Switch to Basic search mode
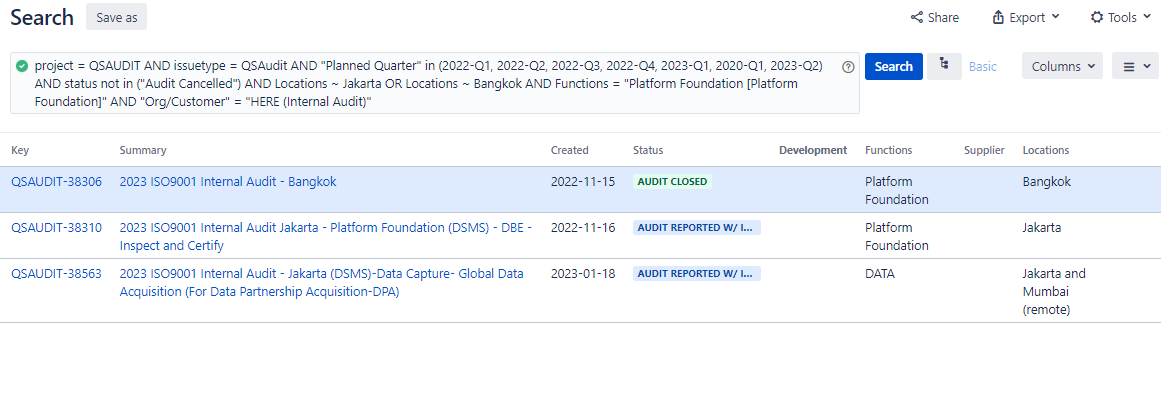Viewport: 1161px width, 420px height. click(983, 66)
